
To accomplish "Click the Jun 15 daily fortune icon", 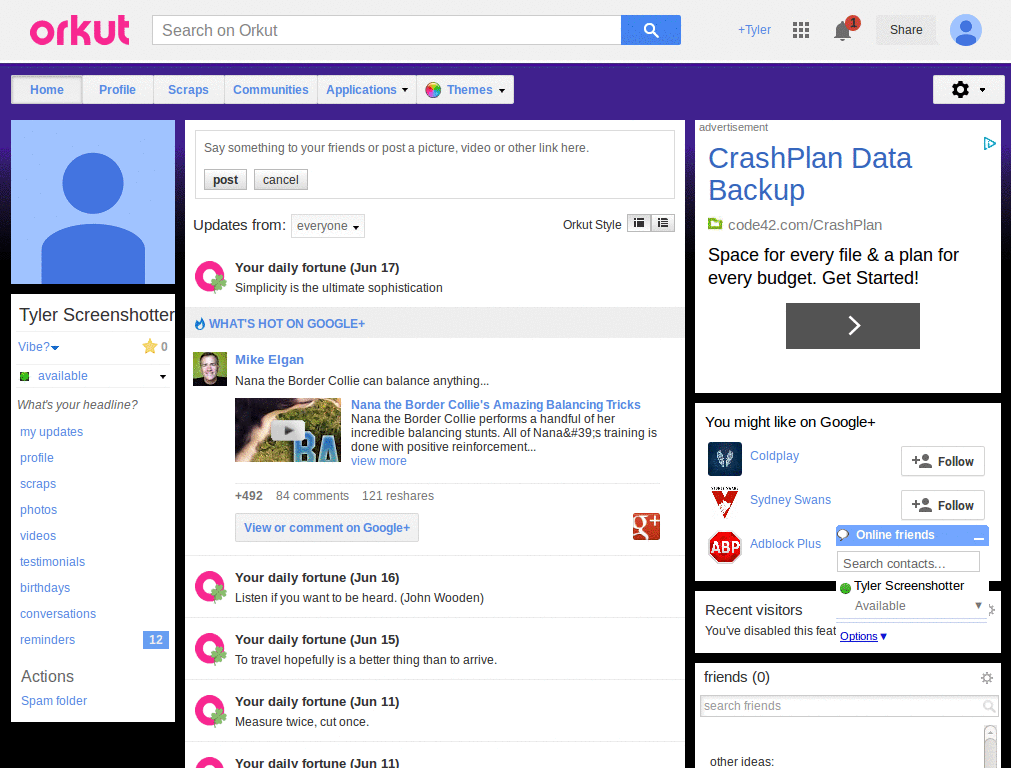I will click(x=210, y=649).
